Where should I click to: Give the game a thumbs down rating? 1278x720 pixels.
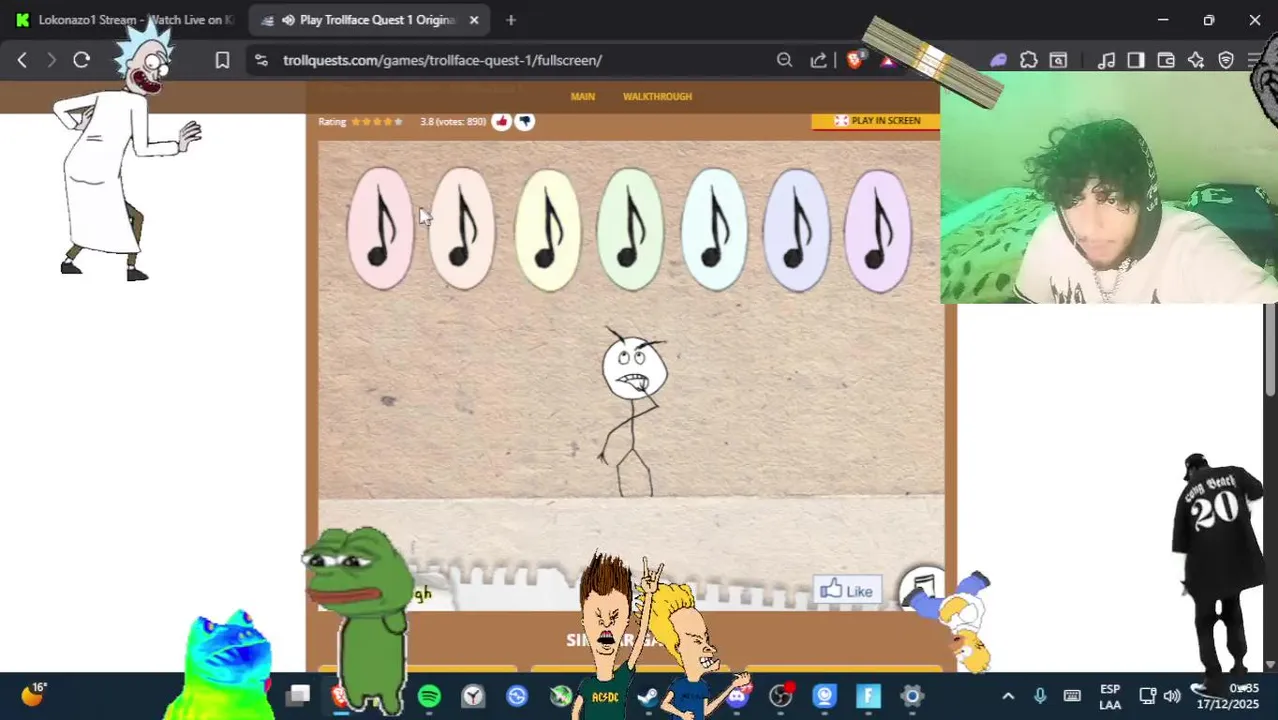tap(524, 121)
